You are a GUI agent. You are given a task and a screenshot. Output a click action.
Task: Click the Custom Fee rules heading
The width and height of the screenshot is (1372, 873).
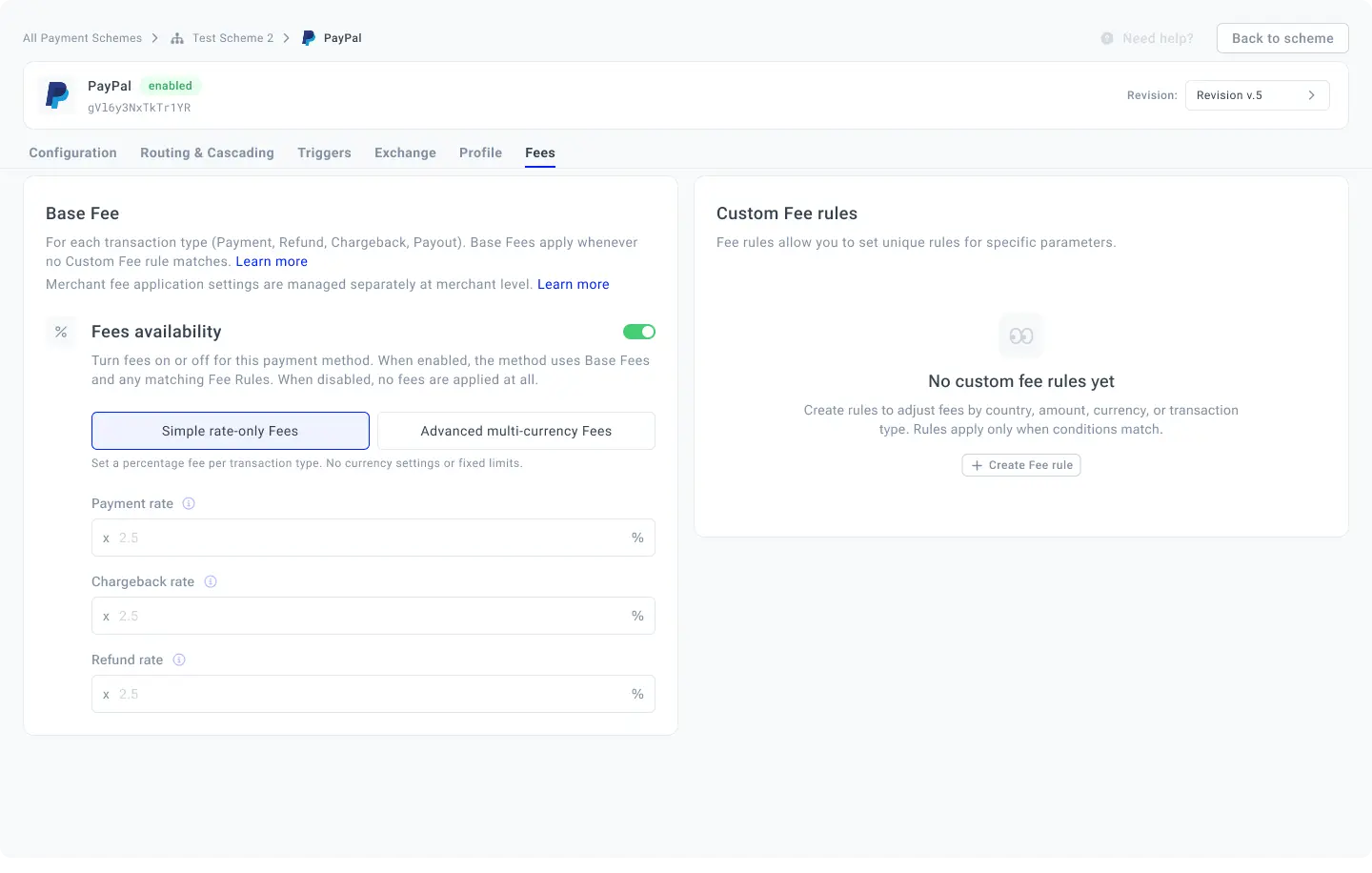787,213
